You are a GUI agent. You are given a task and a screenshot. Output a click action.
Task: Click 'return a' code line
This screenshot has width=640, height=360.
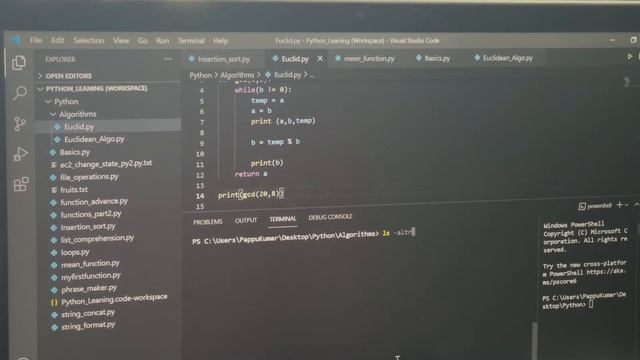251,174
